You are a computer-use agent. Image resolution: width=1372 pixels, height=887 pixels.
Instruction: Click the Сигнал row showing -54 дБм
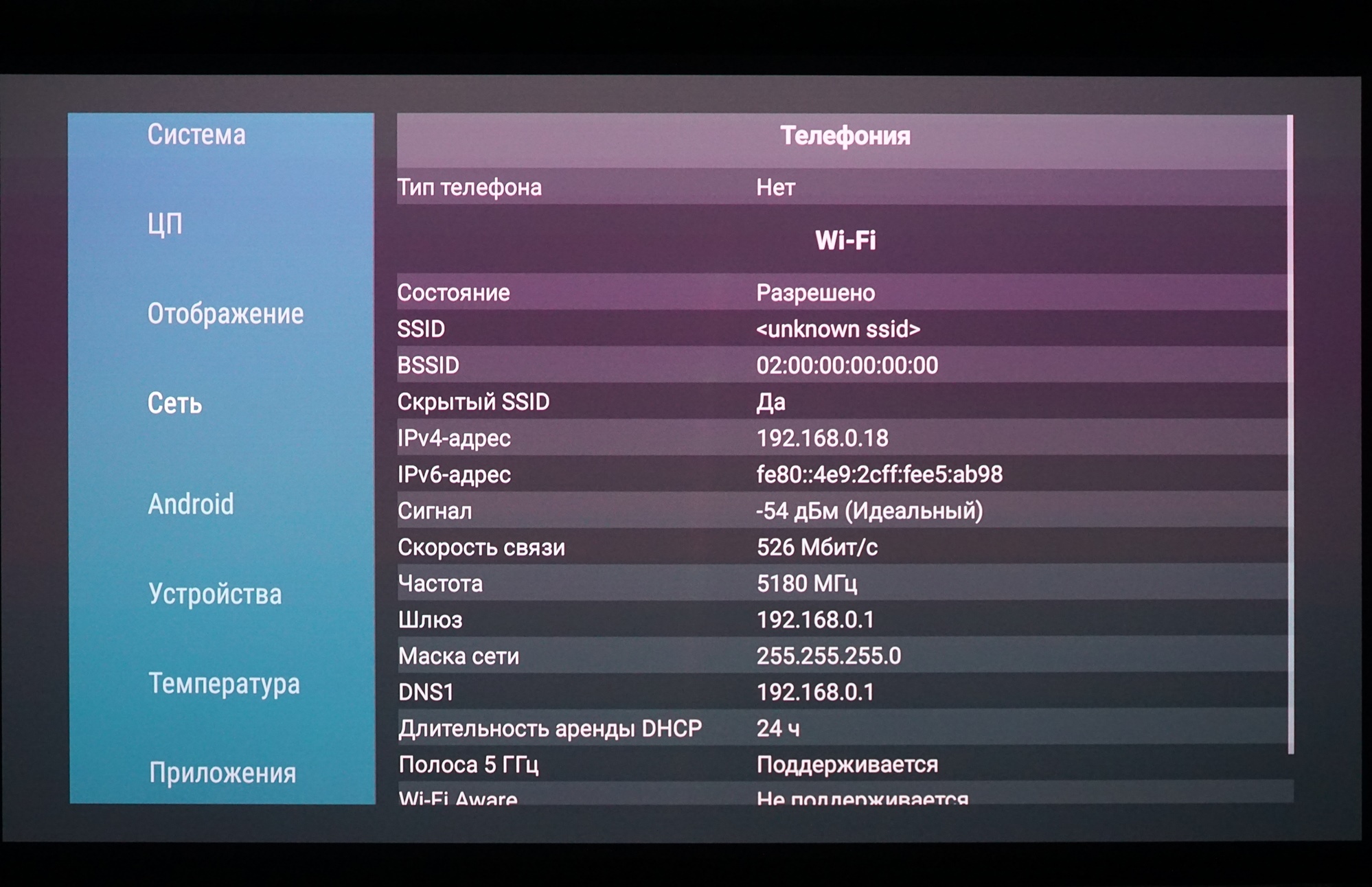pos(841,511)
